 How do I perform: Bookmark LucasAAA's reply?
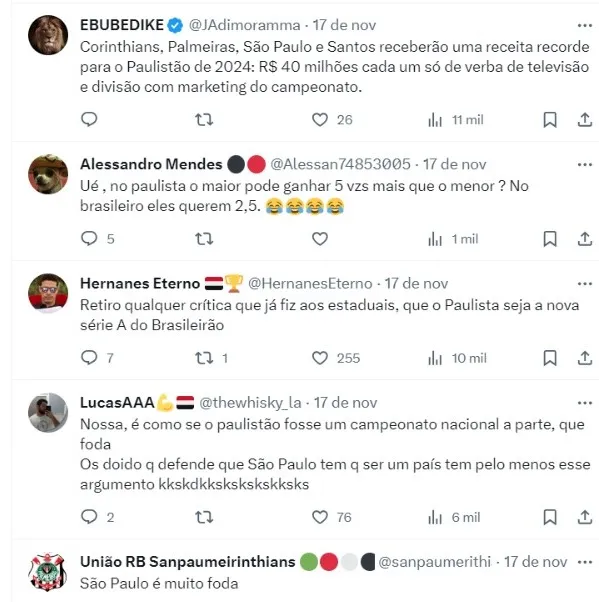pos(550,517)
